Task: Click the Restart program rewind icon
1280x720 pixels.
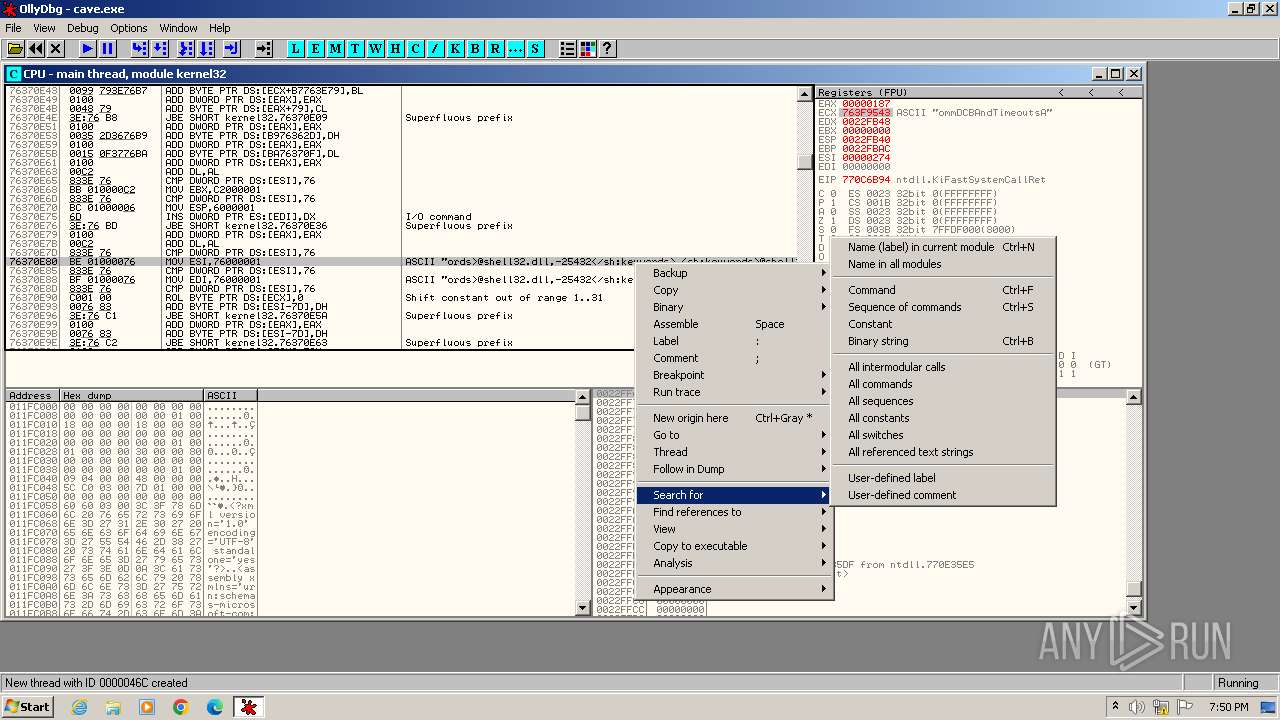Action: [x=36, y=48]
